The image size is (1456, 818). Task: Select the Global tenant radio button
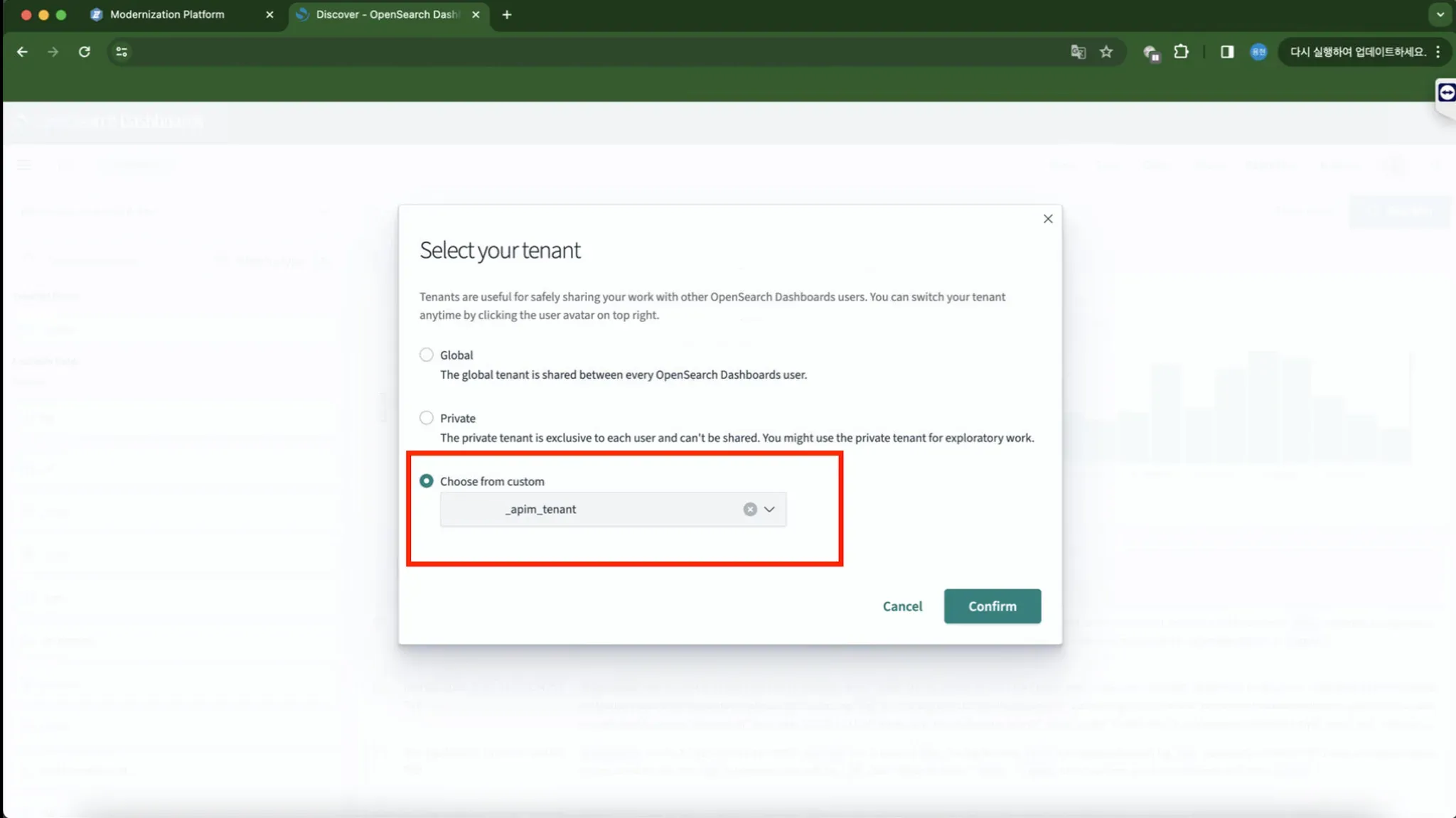[x=426, y=355]
